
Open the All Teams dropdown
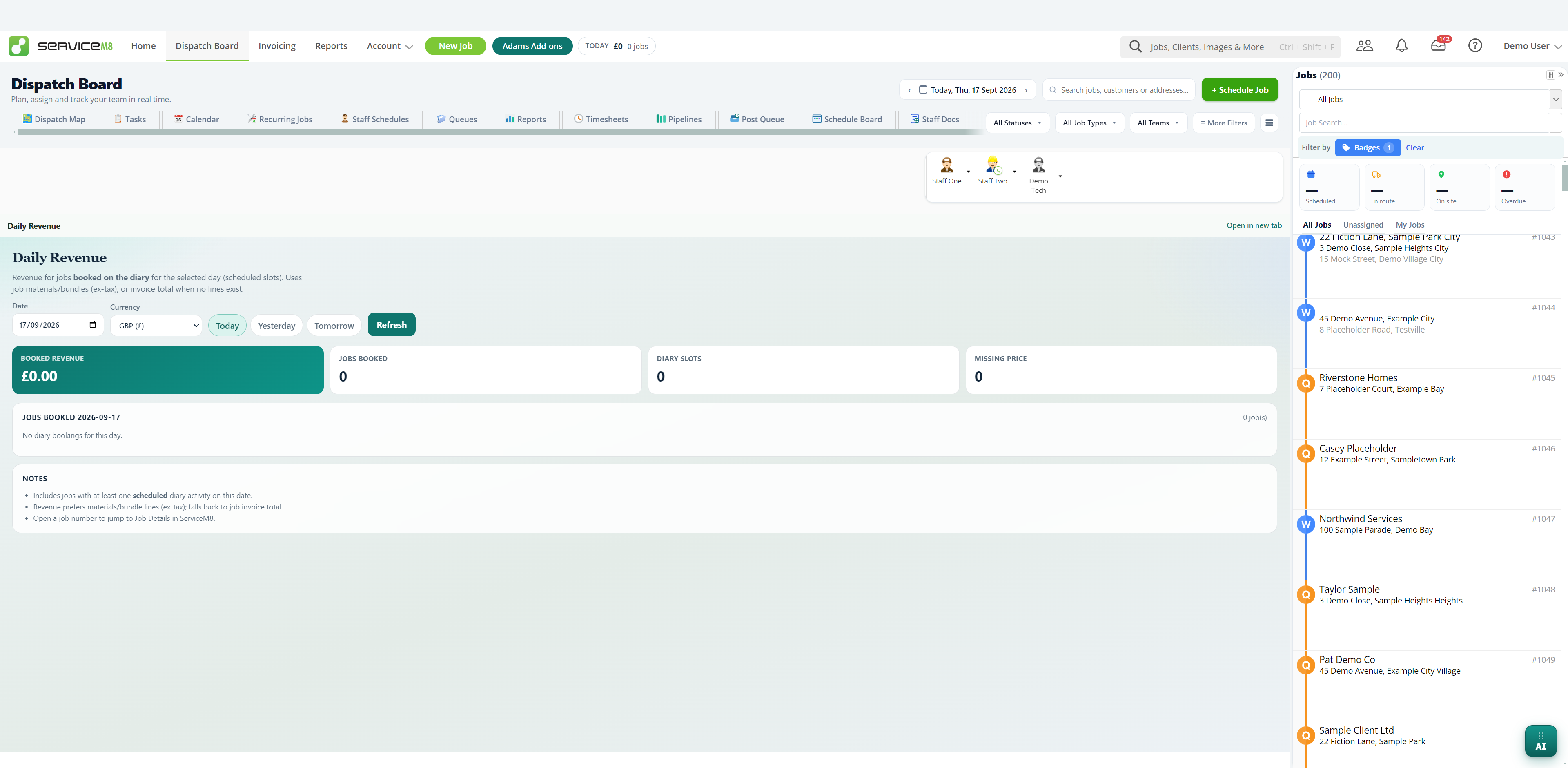click(1158, 123)
